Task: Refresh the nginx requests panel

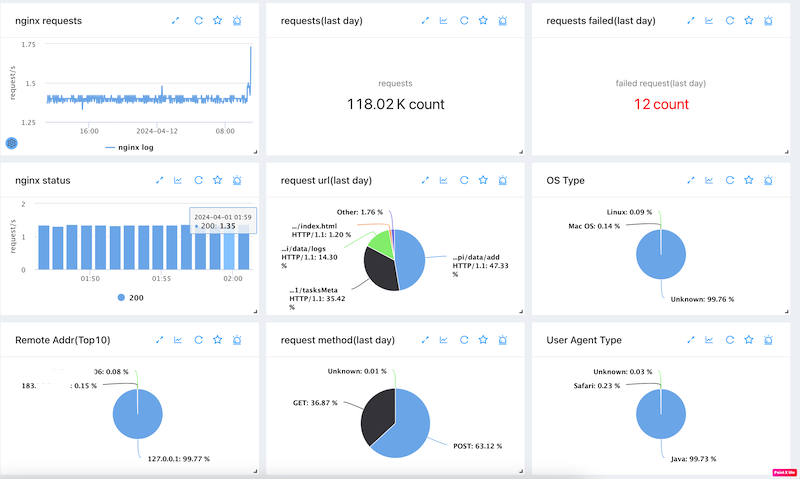Action: point(198,20)
